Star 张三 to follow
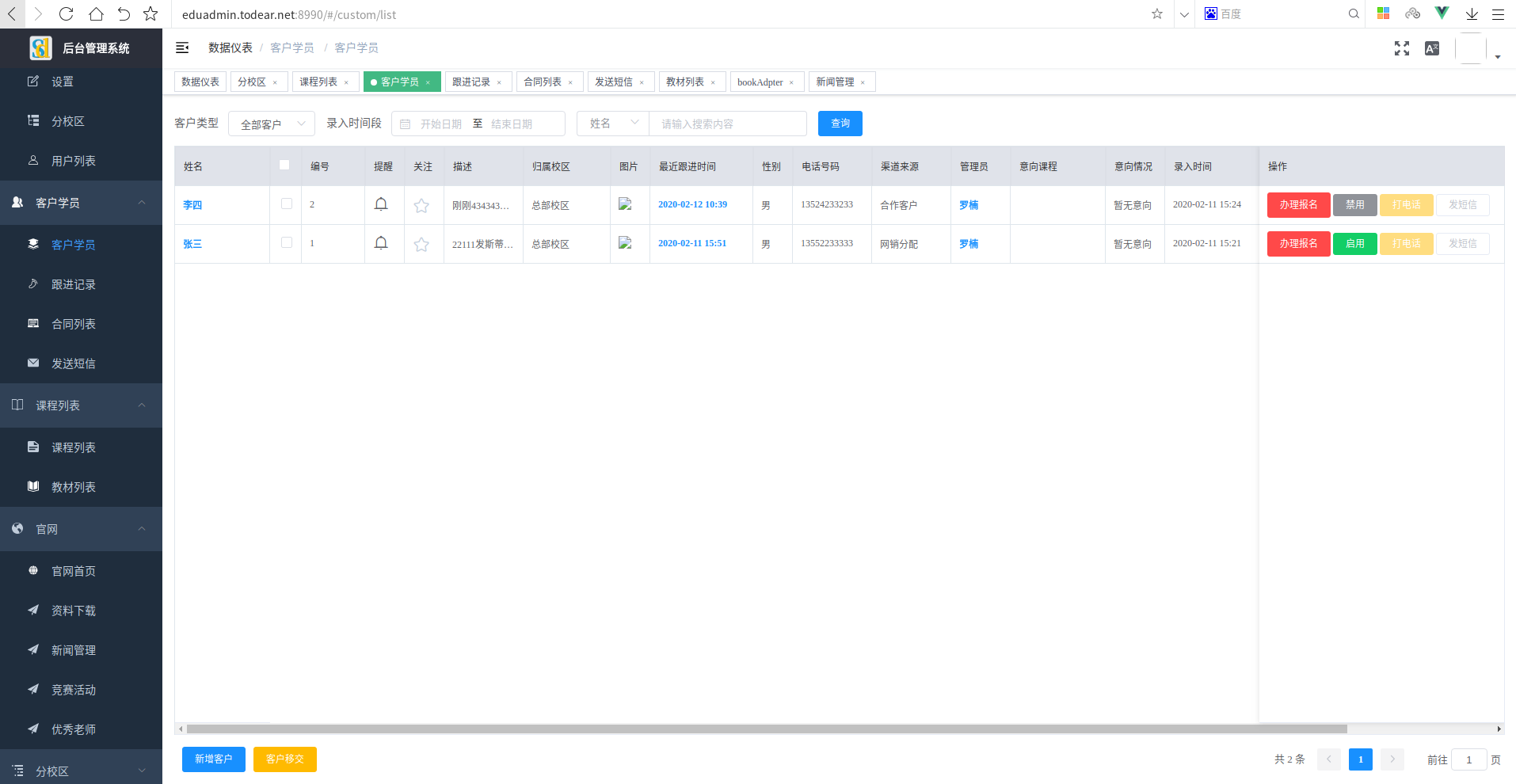The height and width of the screenshot is (784, 1516). 421,244
